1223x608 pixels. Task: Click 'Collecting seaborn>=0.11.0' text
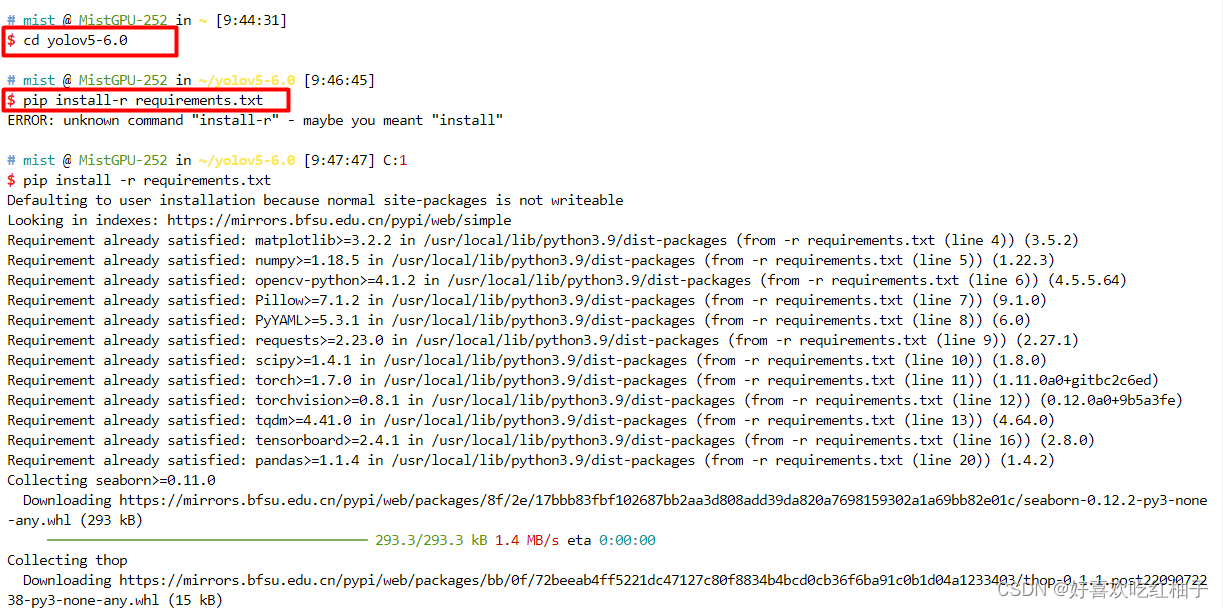click(111, 481)
